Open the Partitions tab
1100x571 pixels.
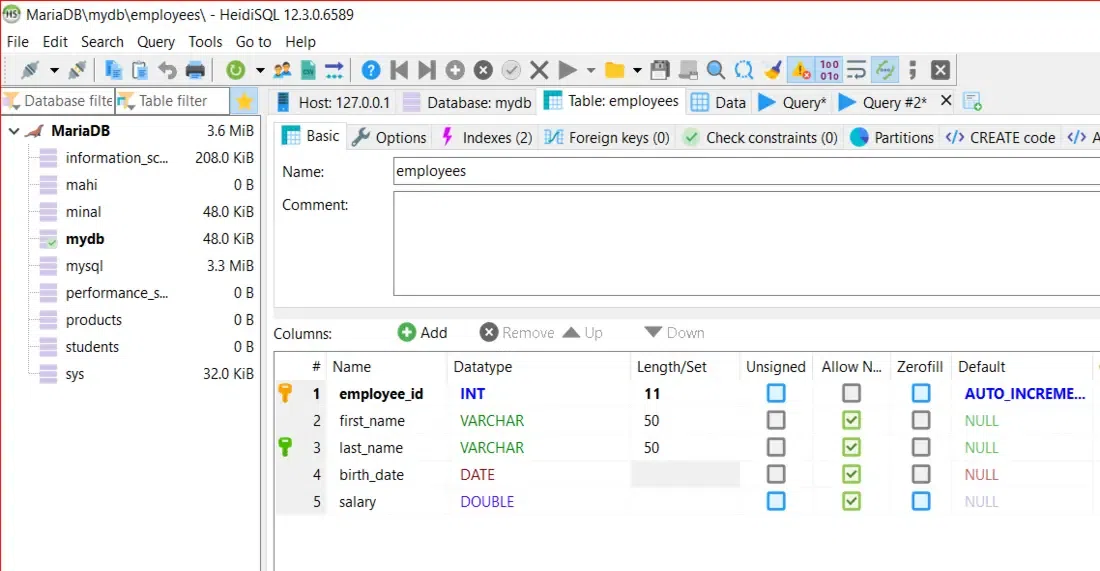pos(892,137)
